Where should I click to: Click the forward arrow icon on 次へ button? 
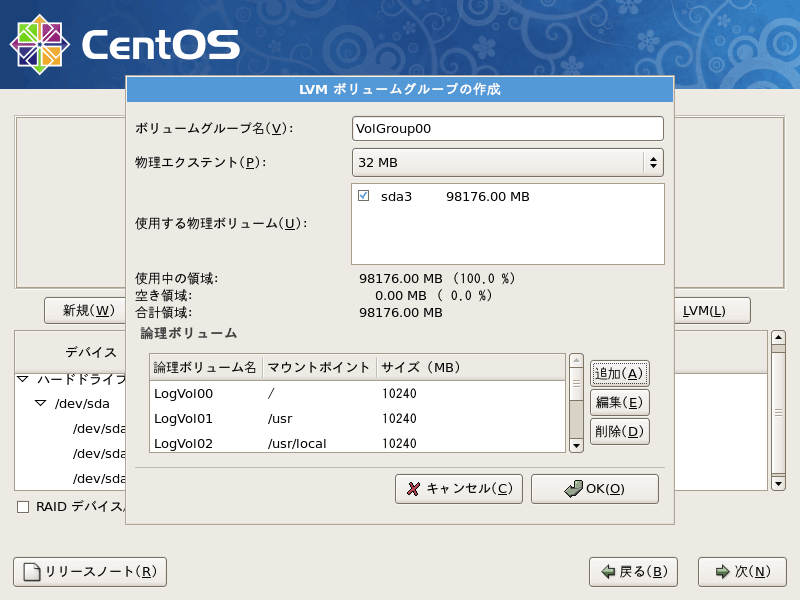(x=722, y=572)
